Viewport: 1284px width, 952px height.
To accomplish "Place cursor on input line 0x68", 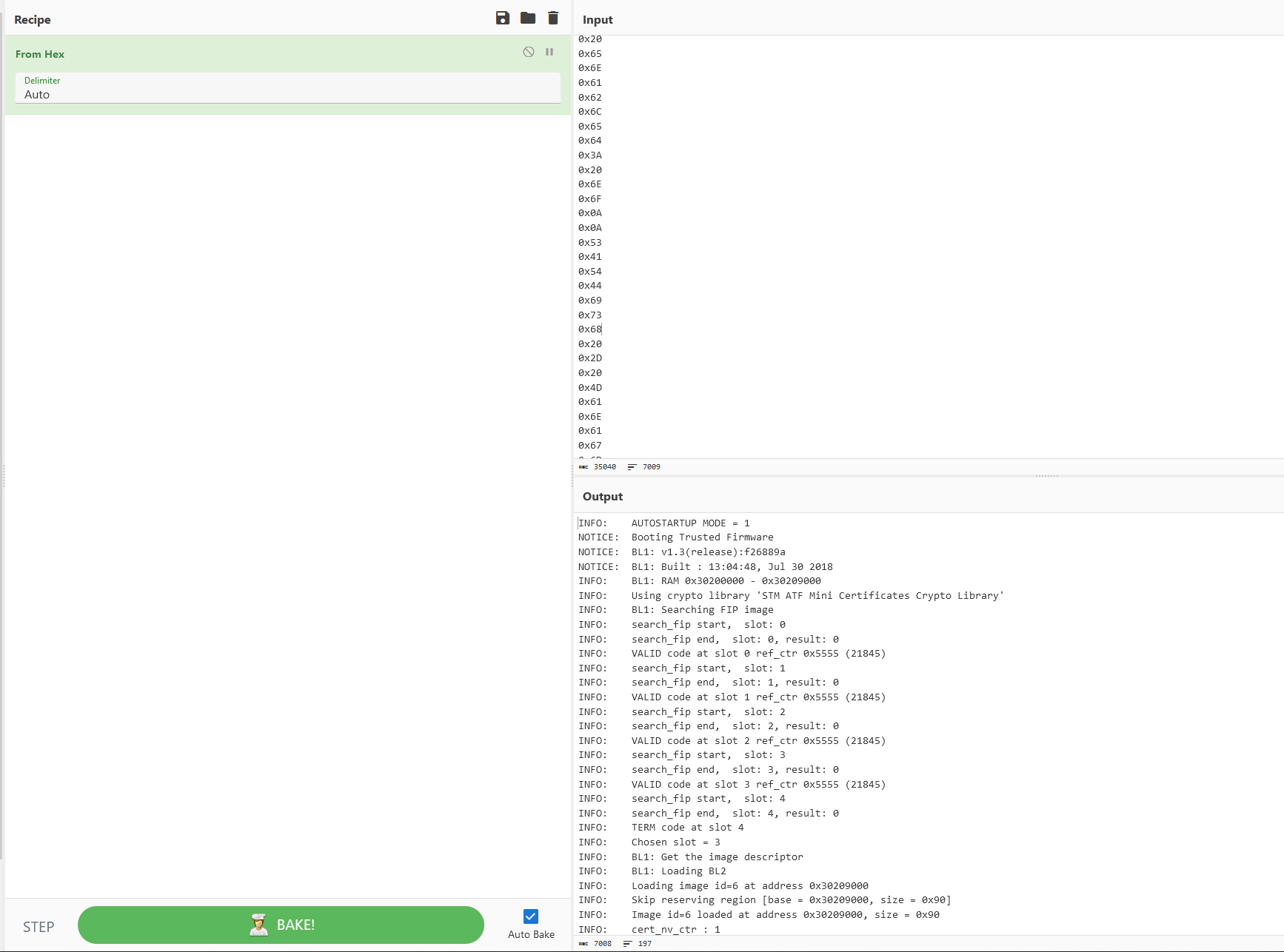I will pos(590,329).
